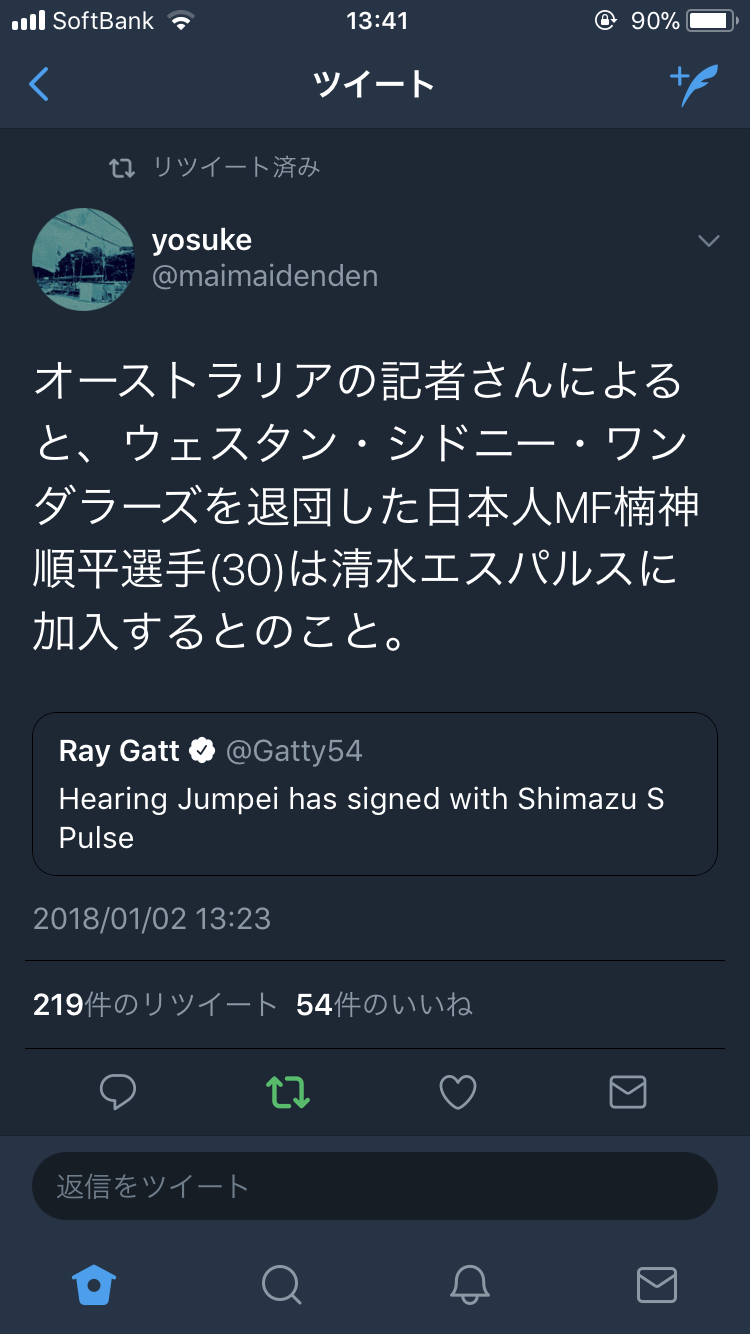This screenshot has width=750, height=1334.
Task: Open quoted Ray Gatt tweet
Action: (x=374, y=794)
